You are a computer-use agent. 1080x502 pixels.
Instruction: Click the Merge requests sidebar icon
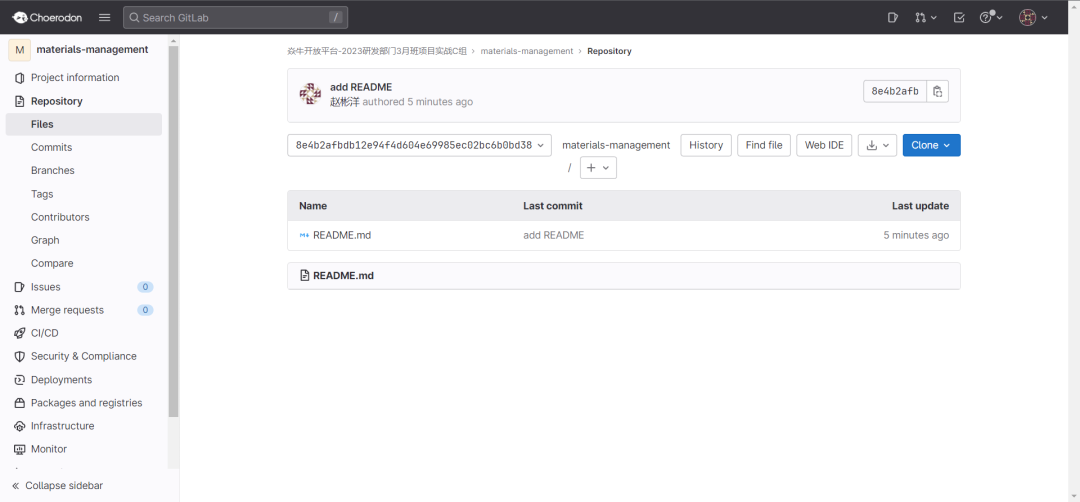[19, 310]
